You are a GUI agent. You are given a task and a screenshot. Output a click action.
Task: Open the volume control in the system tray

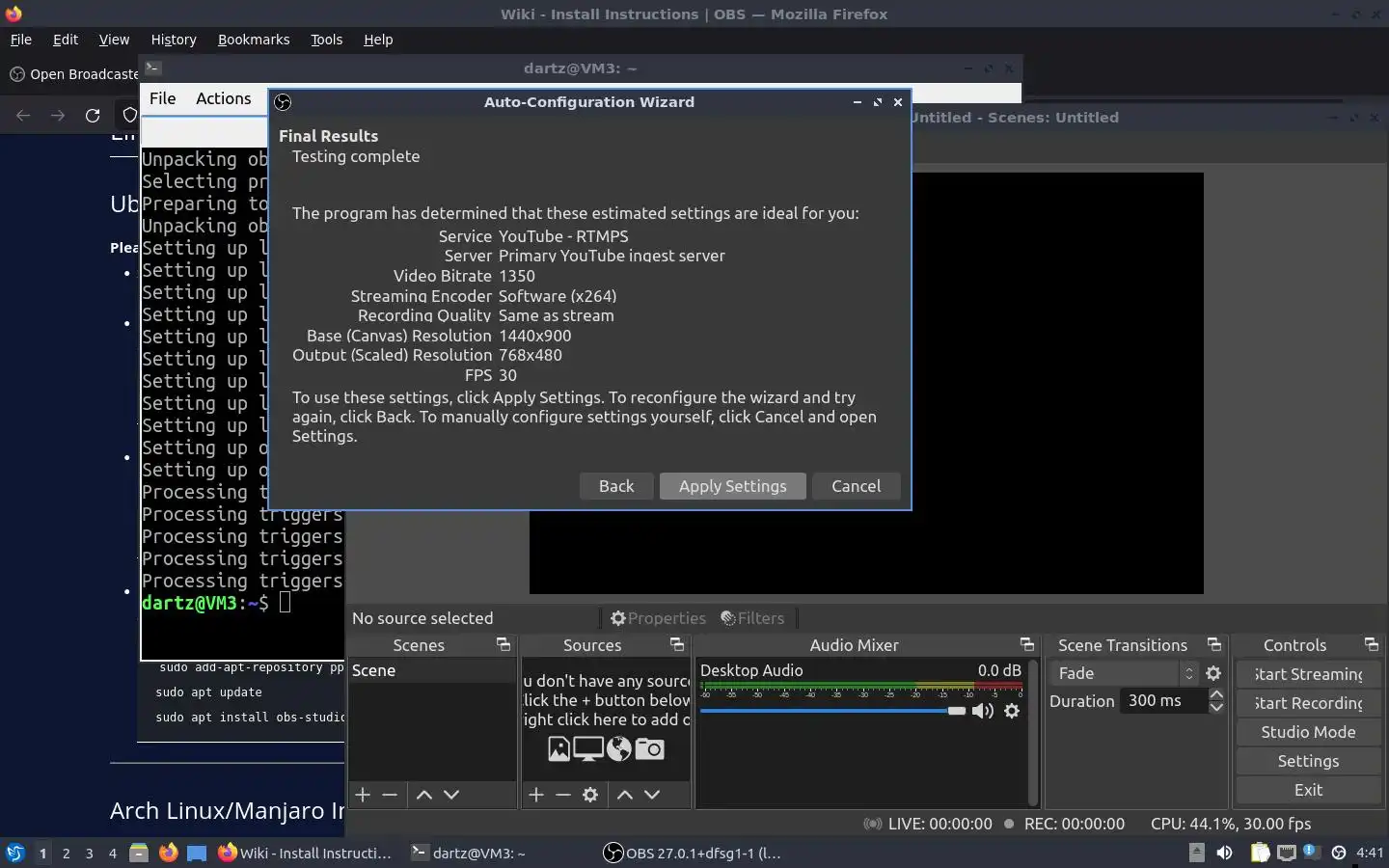[1224, 853]
